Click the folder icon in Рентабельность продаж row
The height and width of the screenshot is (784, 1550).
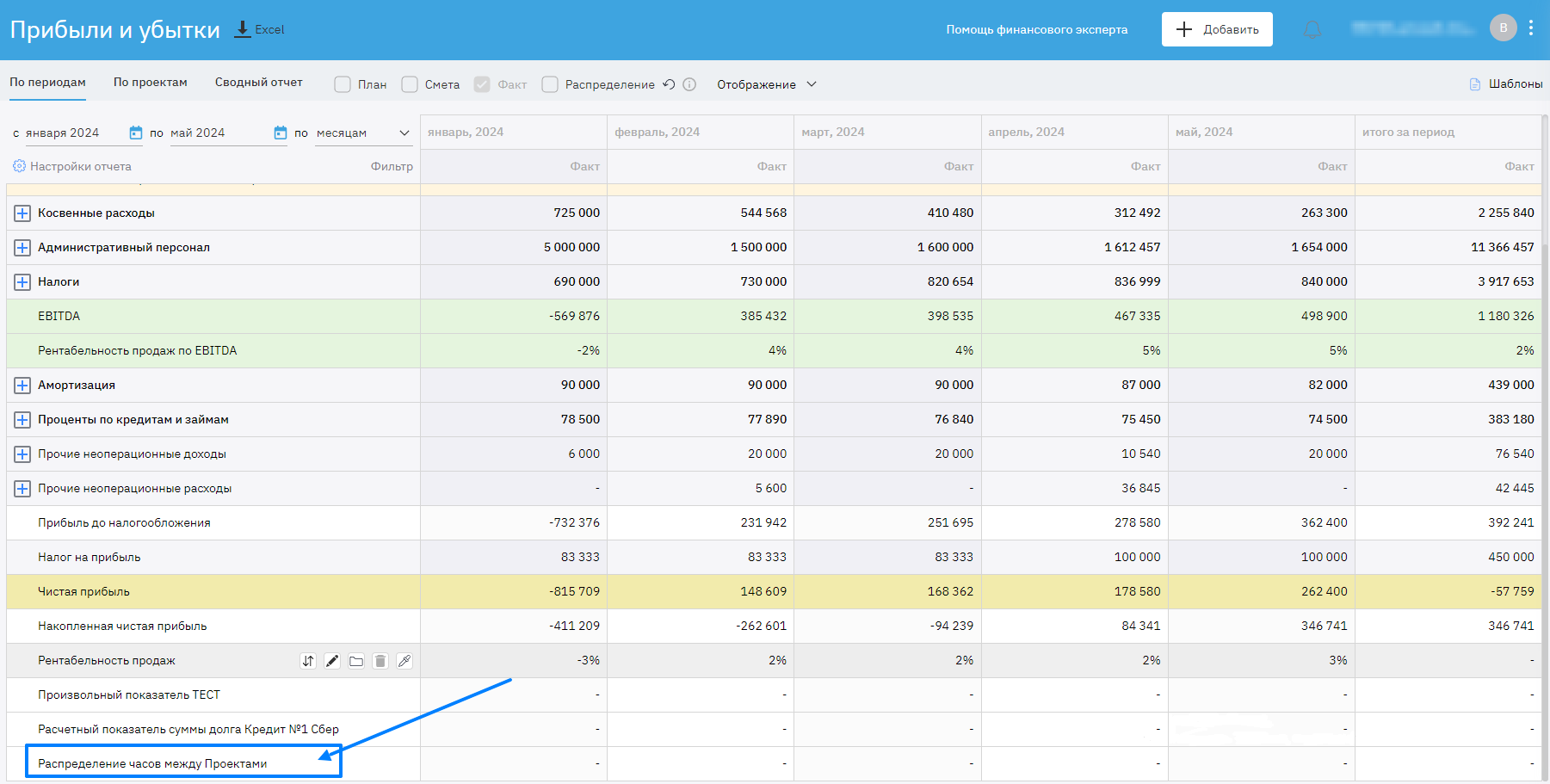pos(356,661)
